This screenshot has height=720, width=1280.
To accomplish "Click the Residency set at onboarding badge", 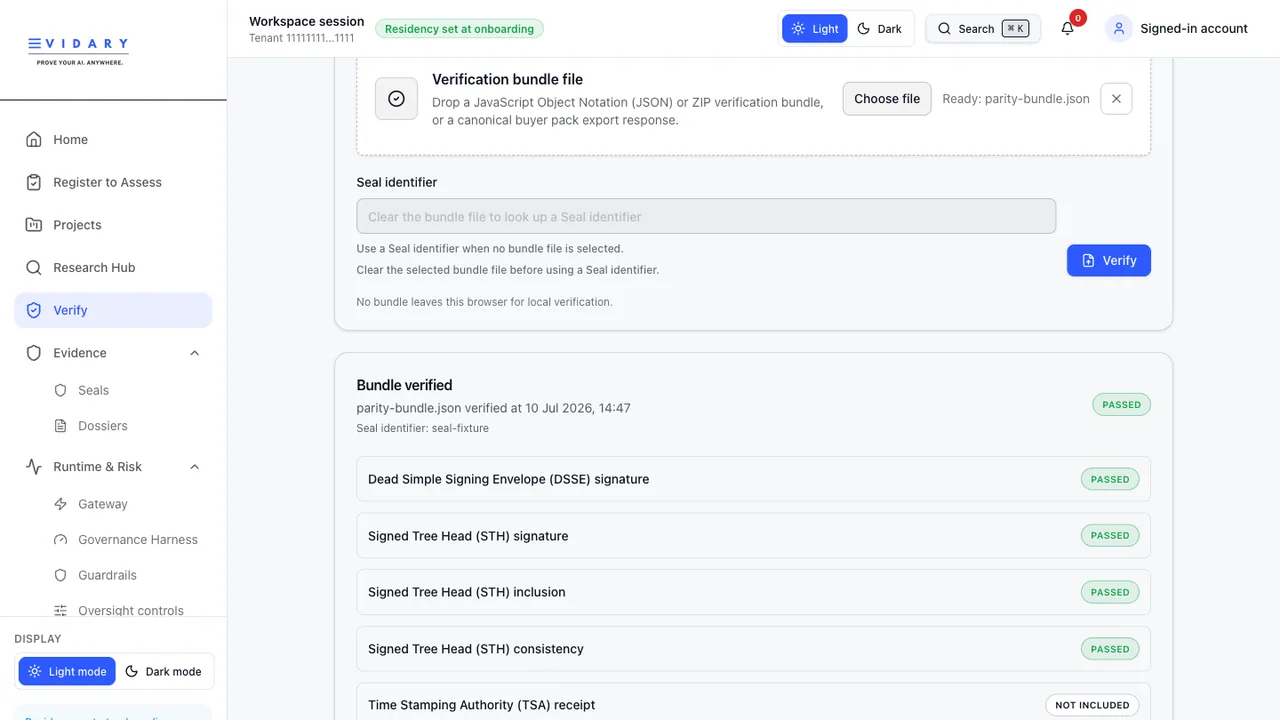I will click(460, 29).
